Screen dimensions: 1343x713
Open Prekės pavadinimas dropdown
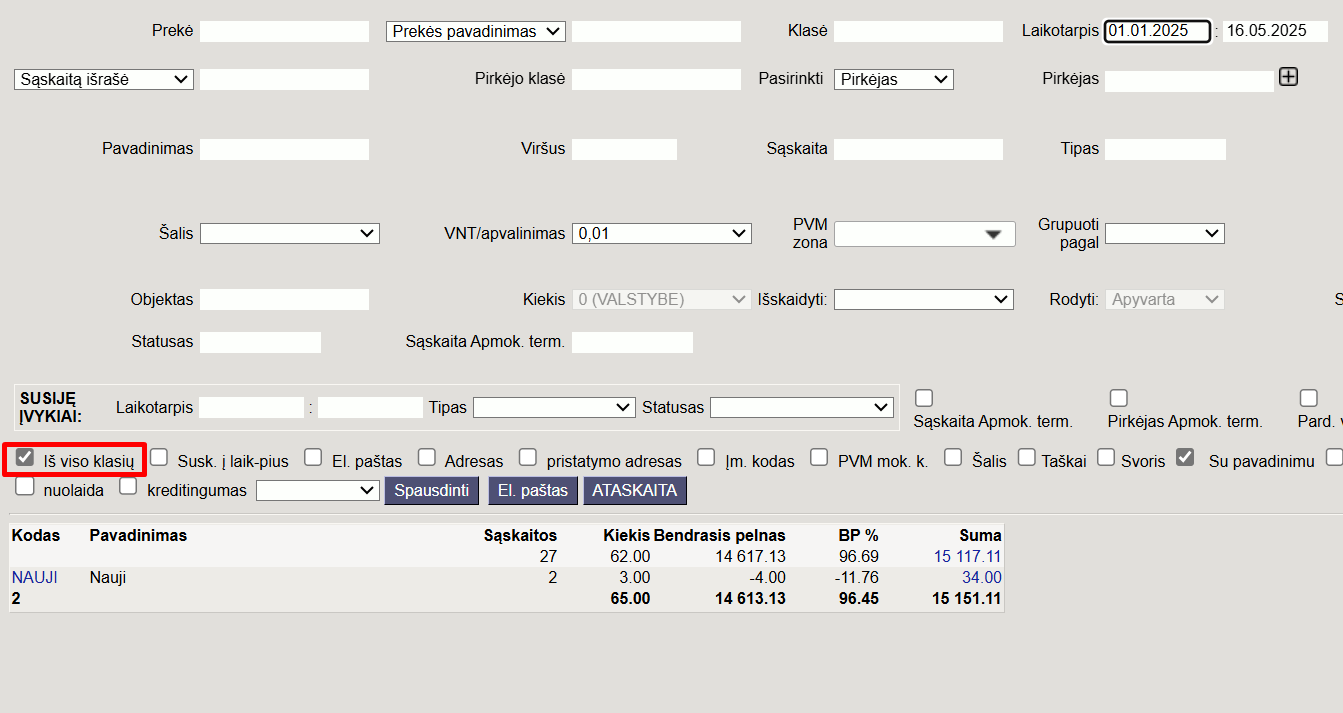click(476, 31)
